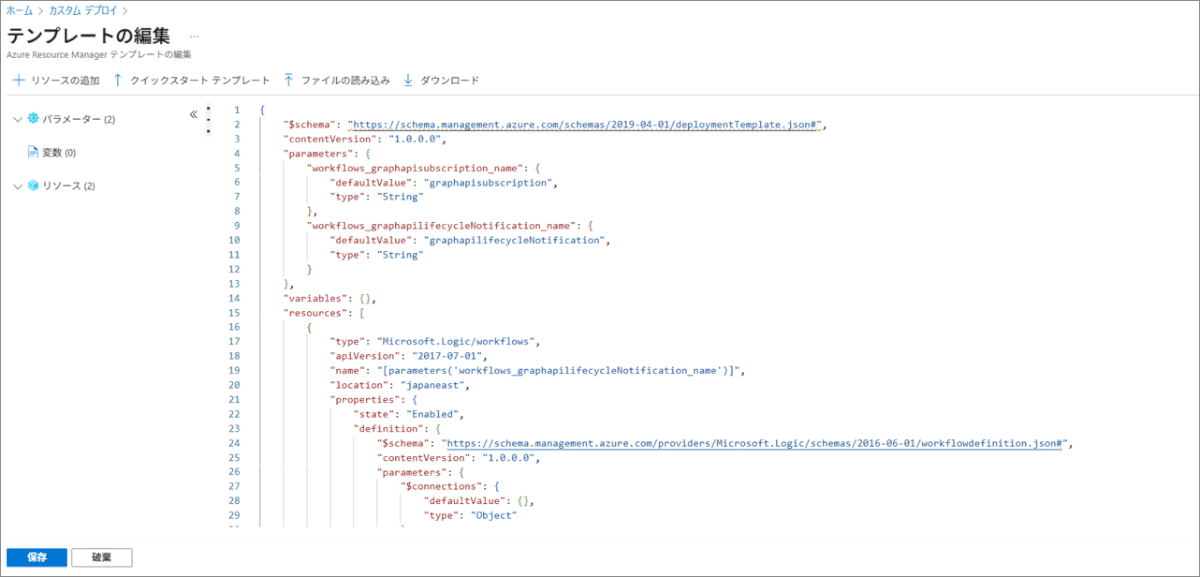1200x577 pixels.
Task: Click "graphapilifecycleNotification" value on line 10
Action: point(515,241)
